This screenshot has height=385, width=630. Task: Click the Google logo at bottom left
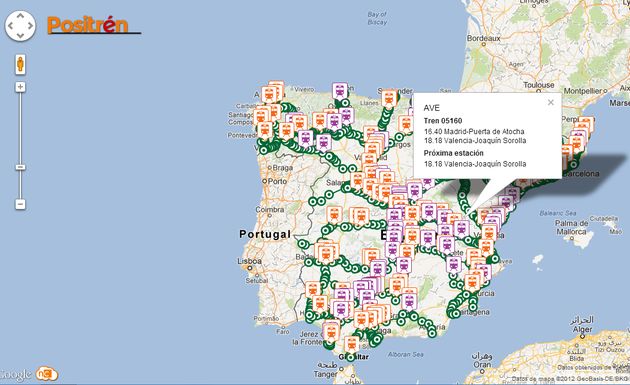(x=15, y=375)
